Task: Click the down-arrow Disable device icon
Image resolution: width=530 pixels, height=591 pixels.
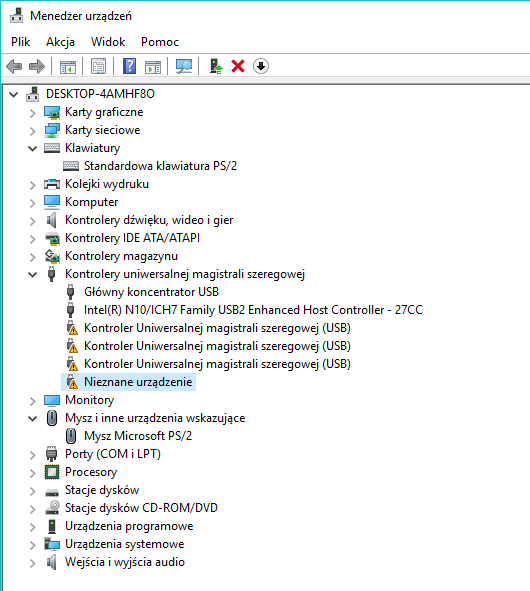Action: click(x=260, y=66)
